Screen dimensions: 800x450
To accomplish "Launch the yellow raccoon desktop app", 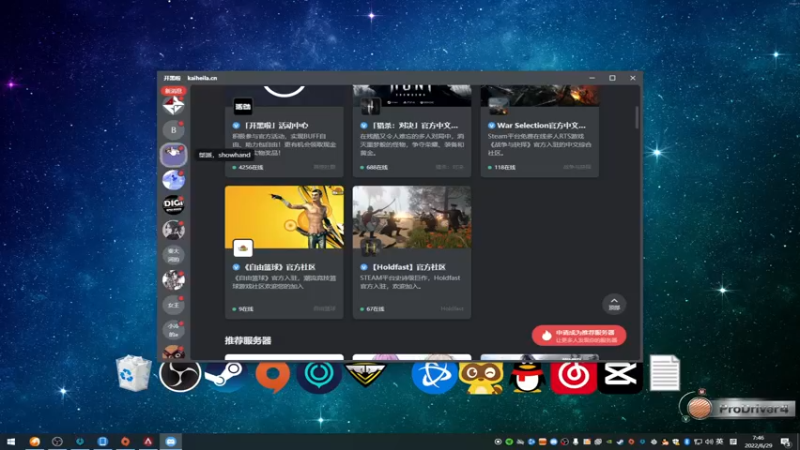I will click(x=481, y=378).
